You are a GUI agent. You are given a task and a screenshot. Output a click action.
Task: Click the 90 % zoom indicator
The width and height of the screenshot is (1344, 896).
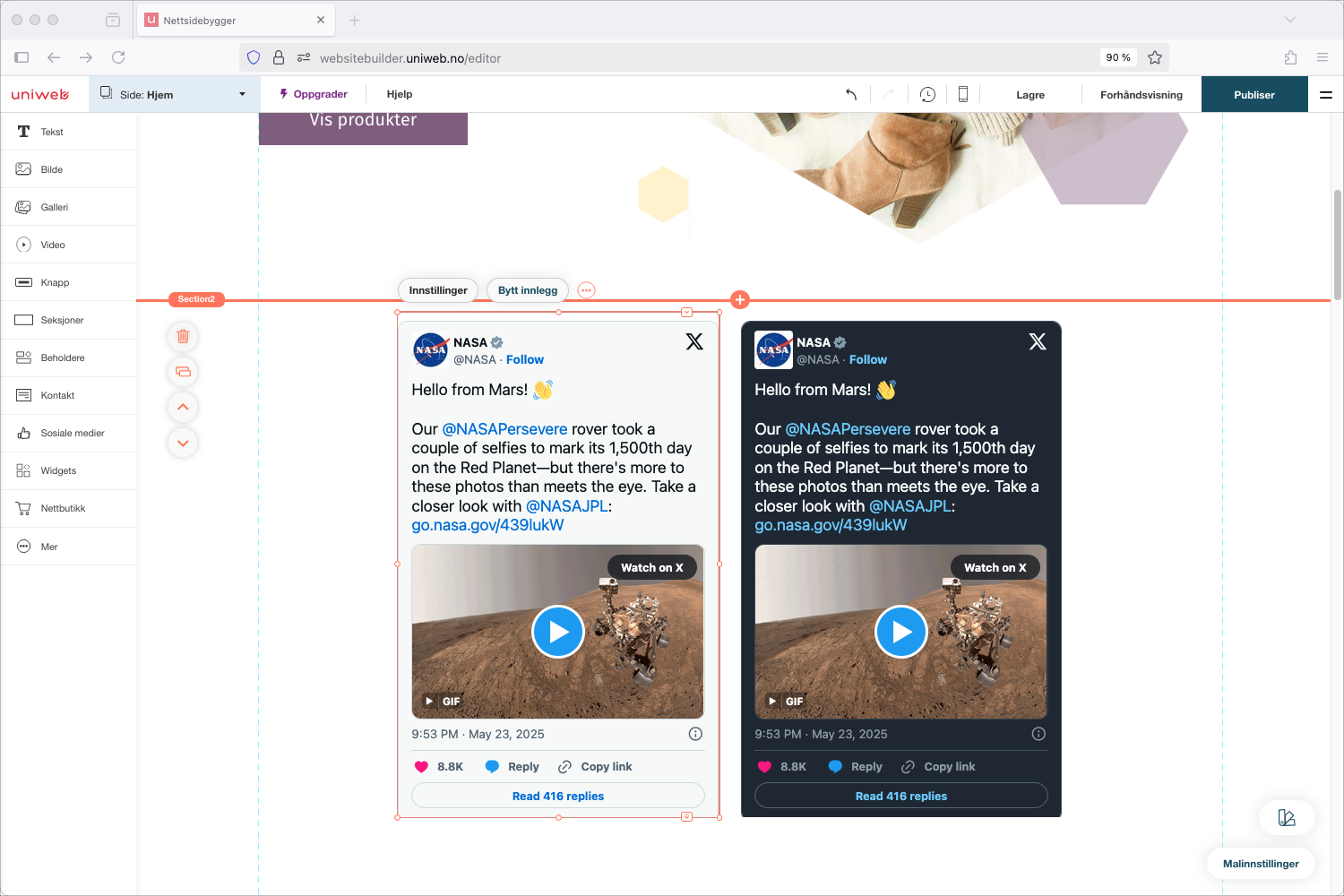1118,57
